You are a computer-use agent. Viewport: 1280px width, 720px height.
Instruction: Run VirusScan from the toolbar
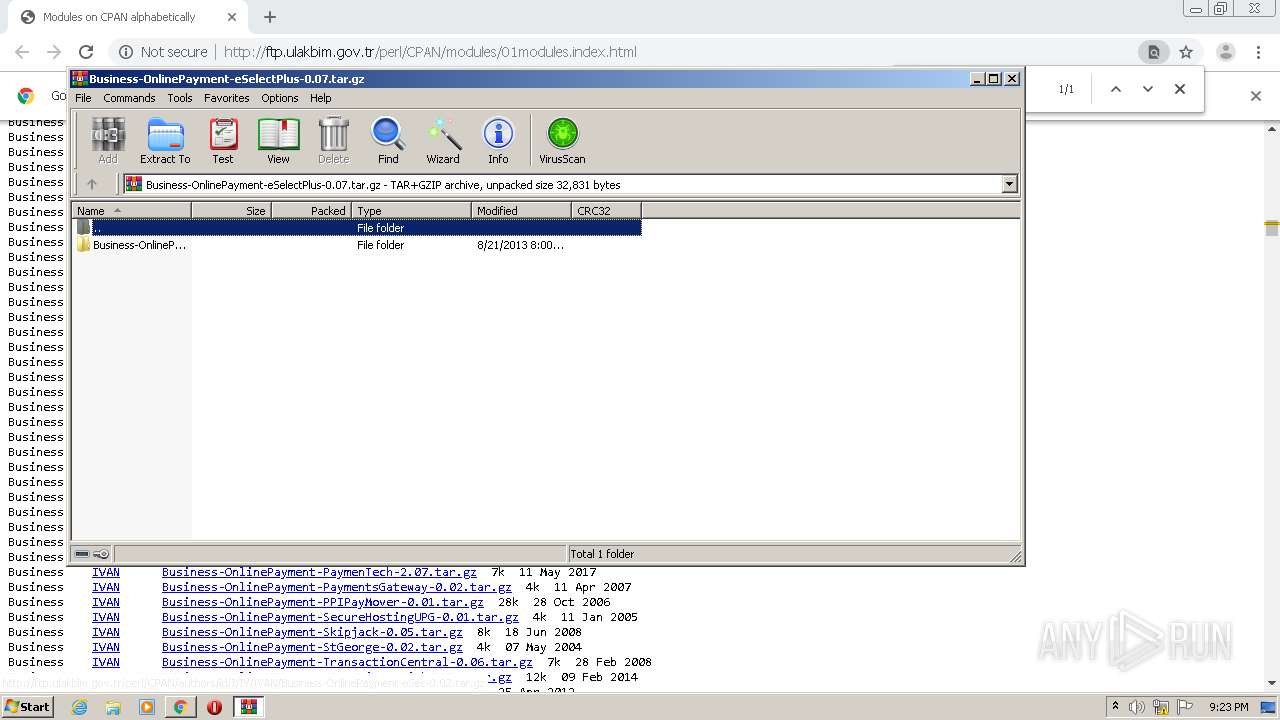(562, 140)
